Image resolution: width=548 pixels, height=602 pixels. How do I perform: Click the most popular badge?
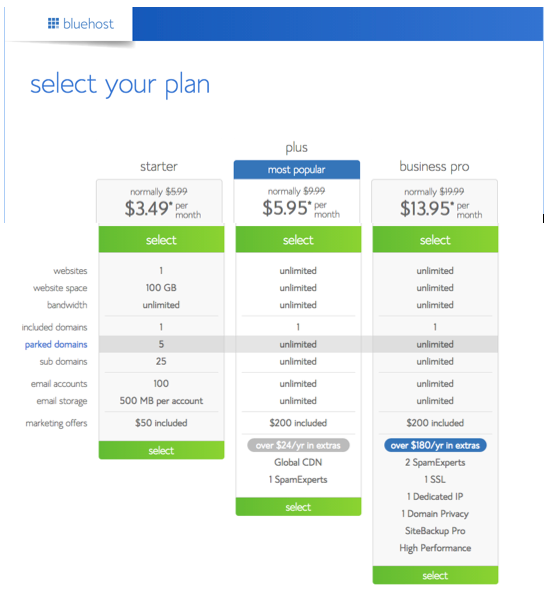coord(297,170)
